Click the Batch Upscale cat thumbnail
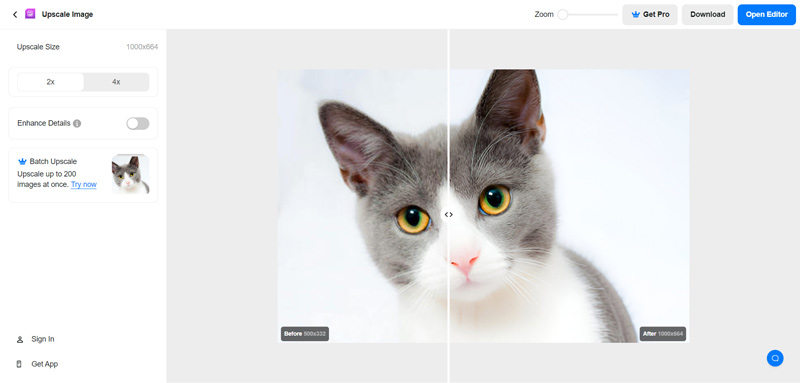Screen dimensions: 800x383 [x=131, y=174]
